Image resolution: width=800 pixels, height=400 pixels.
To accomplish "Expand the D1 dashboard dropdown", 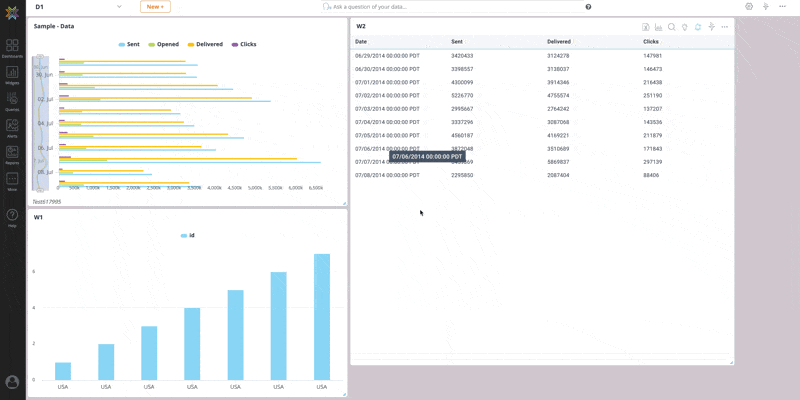I will point(118,6).
